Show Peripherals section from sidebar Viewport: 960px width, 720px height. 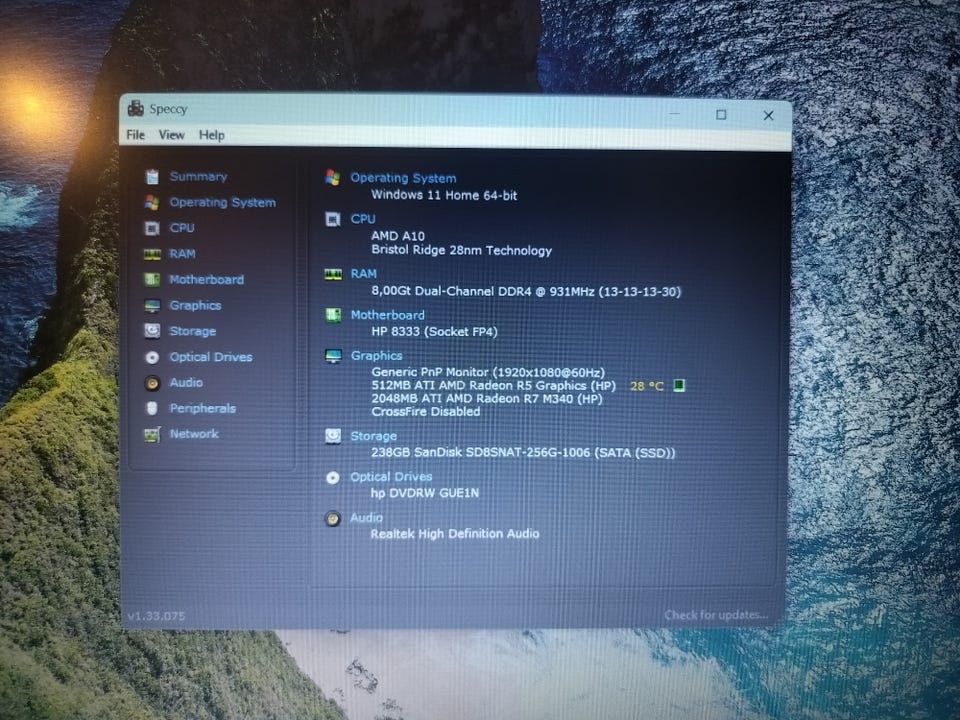(x=203, y=408)
